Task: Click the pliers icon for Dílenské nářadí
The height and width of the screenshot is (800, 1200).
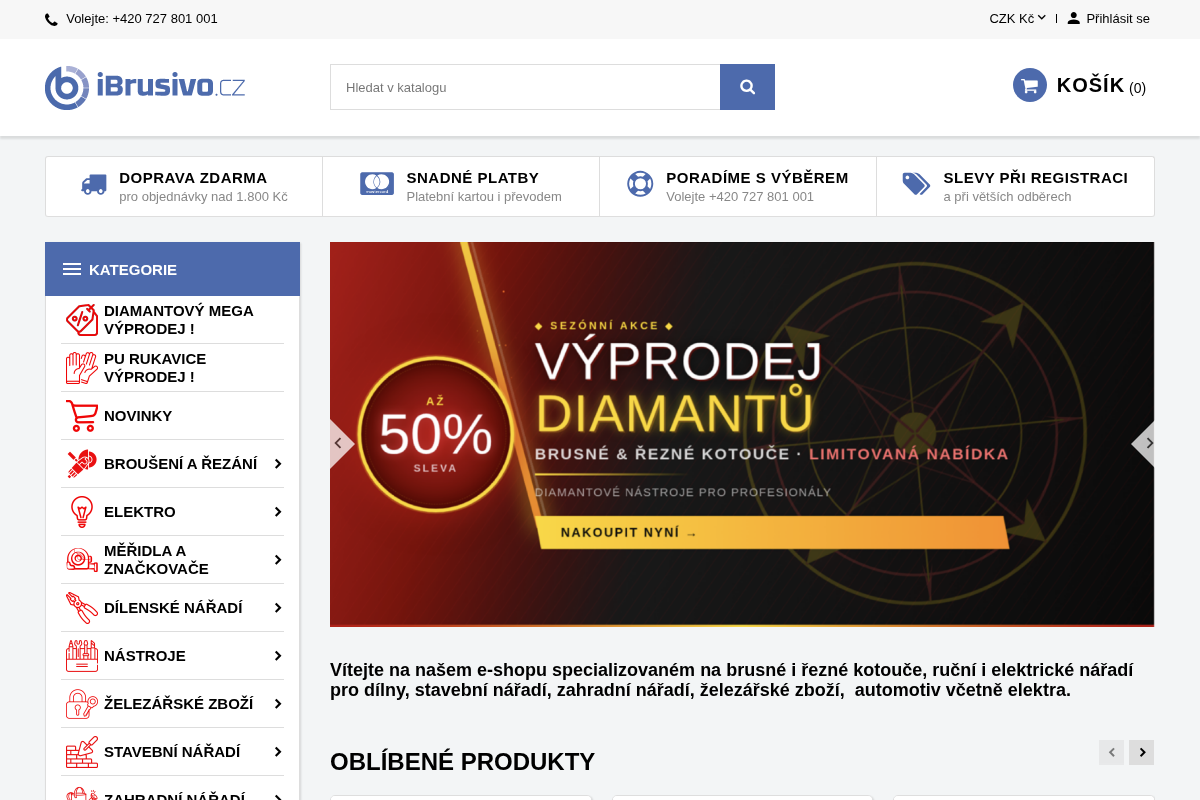Action: pyautogui.click(x=82, y=608)
